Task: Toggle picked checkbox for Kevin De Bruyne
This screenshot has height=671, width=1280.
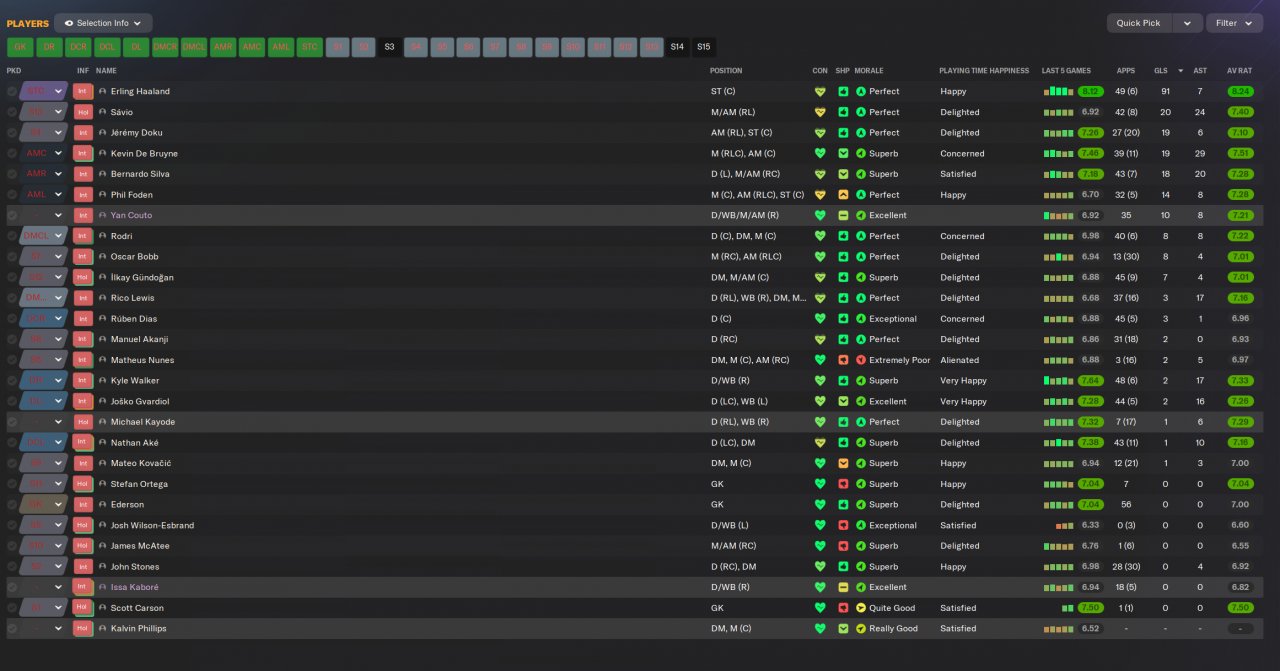Action: tap(12, 153)
